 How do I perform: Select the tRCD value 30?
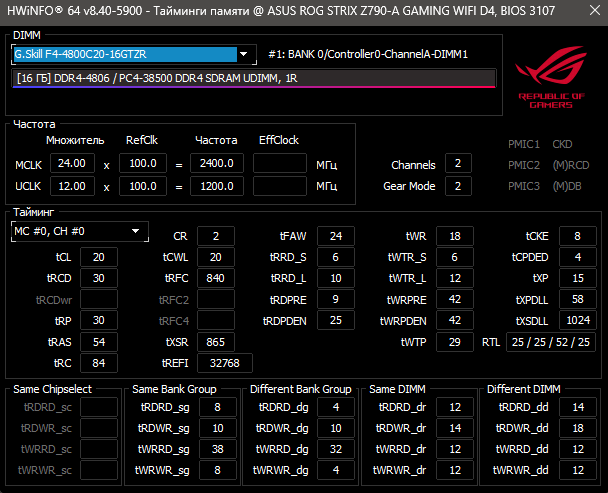click(99, 278)
